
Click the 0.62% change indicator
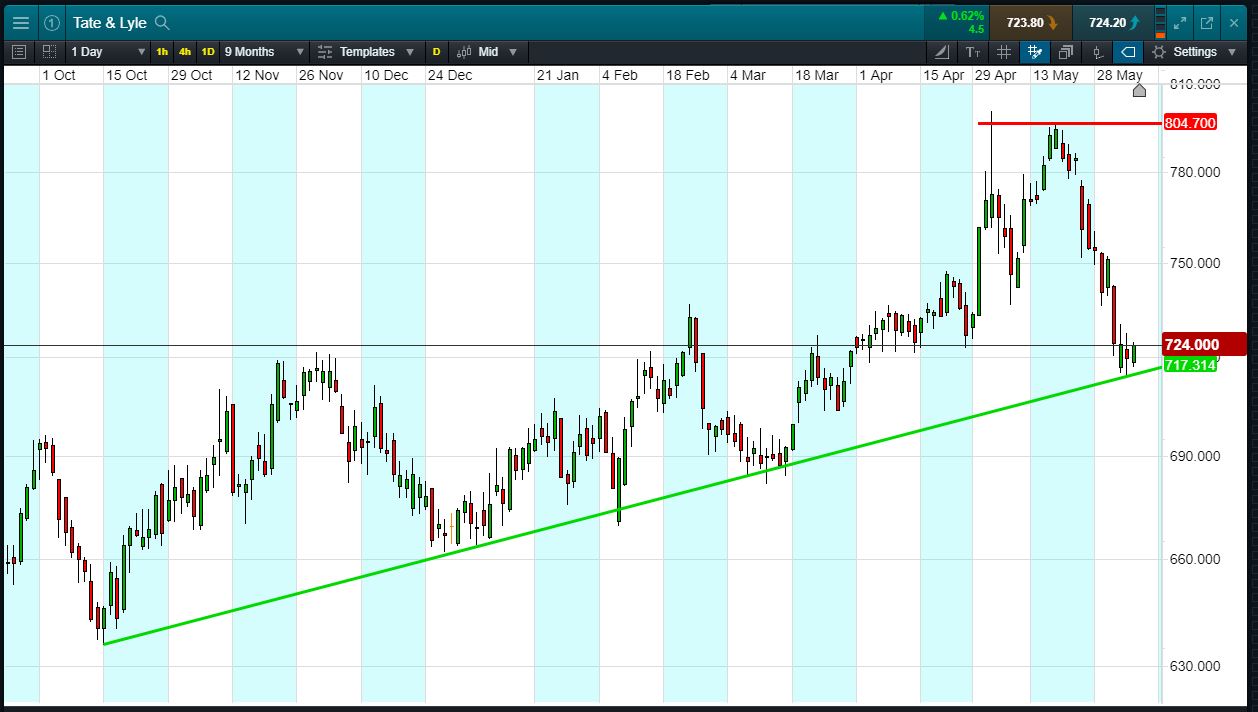[x=961, y=16]
